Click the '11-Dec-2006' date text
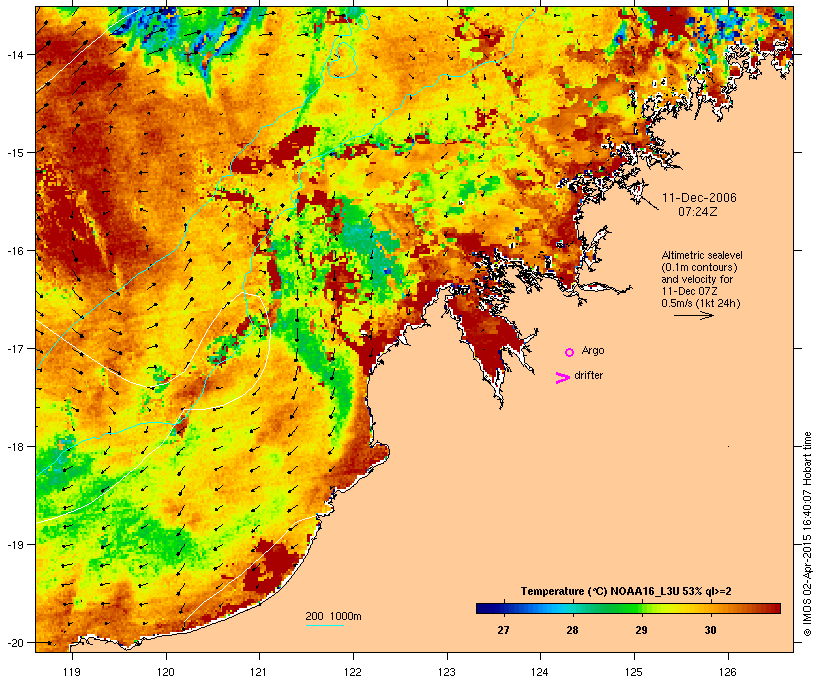 coord(699,198)
